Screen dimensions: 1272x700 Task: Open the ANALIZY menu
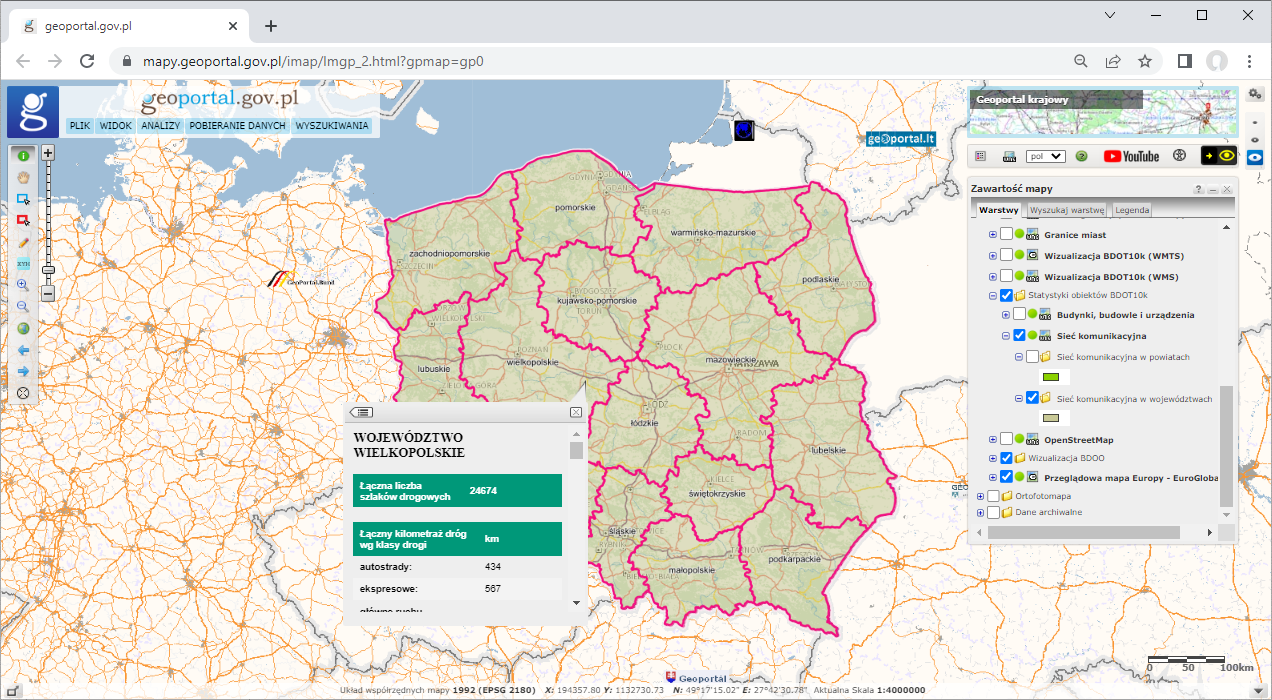[160, 126]
